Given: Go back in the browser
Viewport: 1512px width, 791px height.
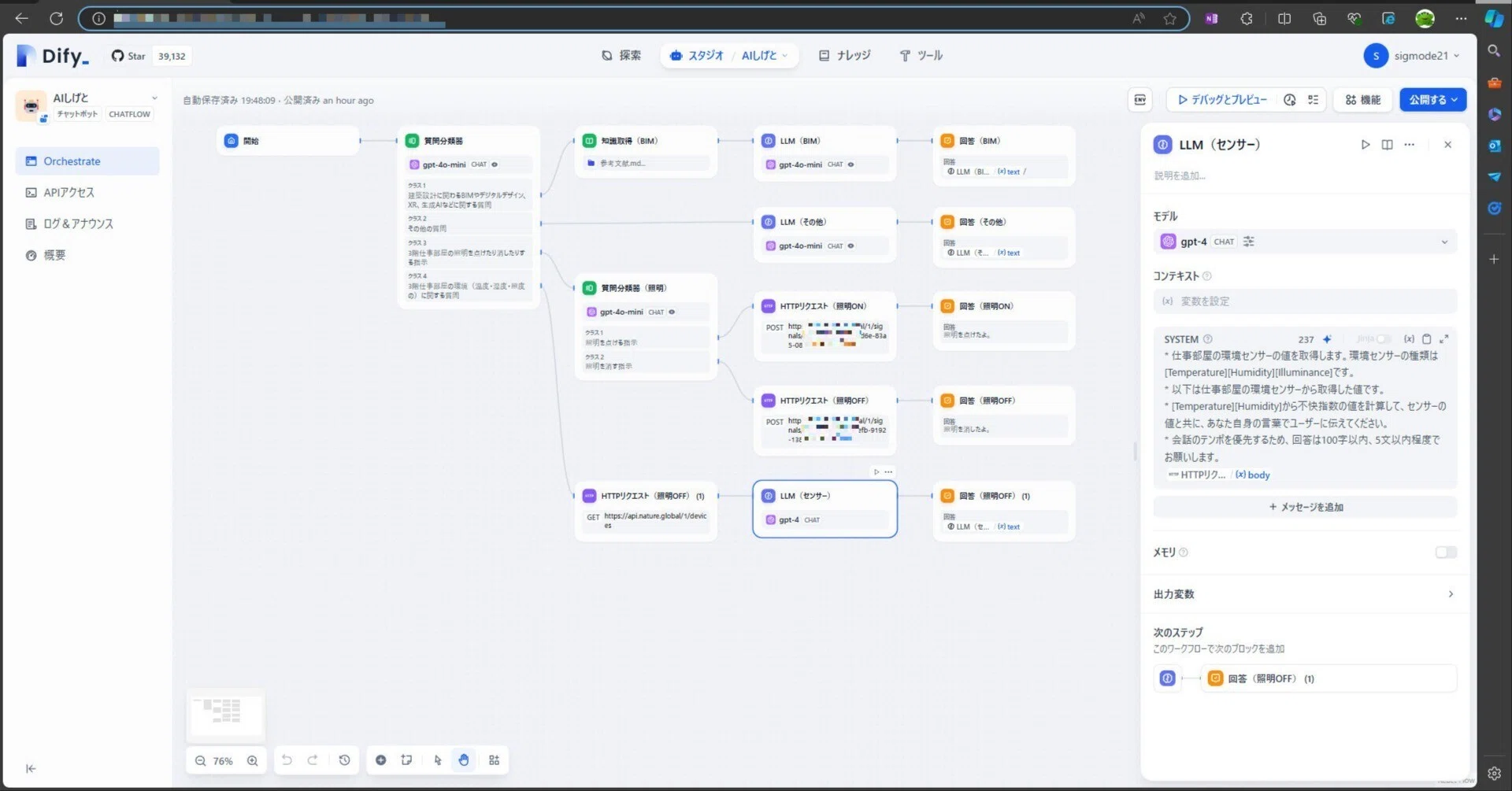Looking at the screenshot, I should pos(21,18).
